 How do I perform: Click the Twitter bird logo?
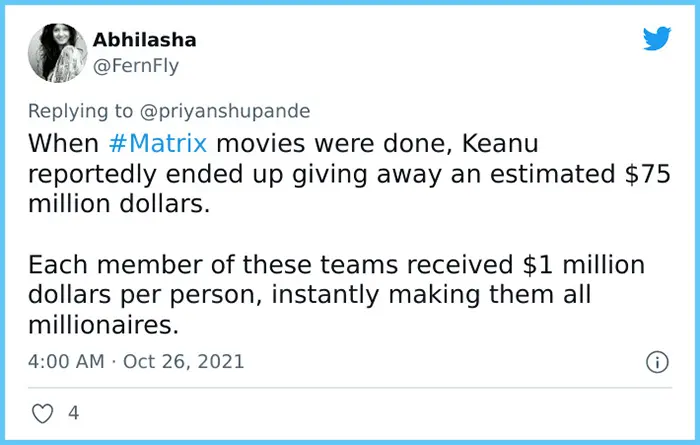tap(656, 38)
